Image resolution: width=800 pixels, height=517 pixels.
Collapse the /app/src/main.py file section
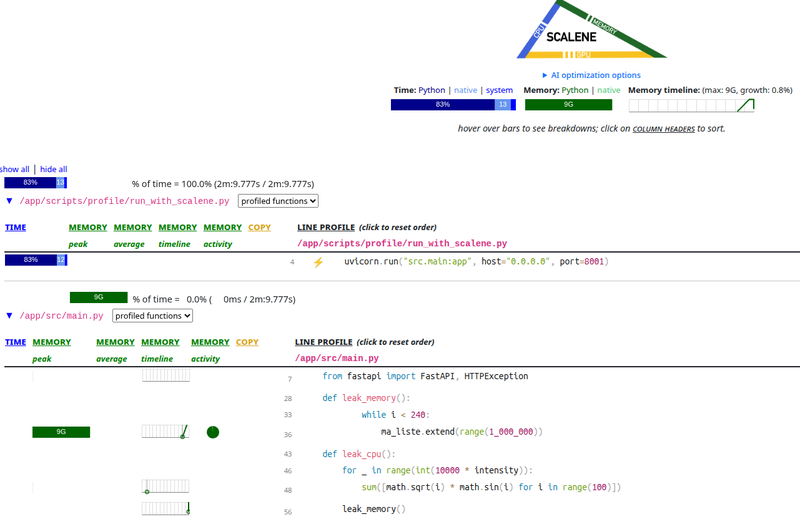9,316
